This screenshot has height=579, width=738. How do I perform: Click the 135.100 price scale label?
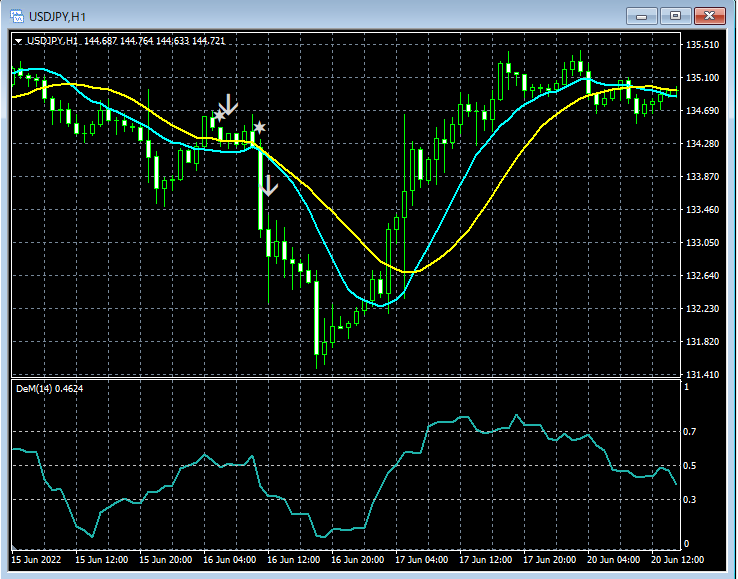pos(703,78)
